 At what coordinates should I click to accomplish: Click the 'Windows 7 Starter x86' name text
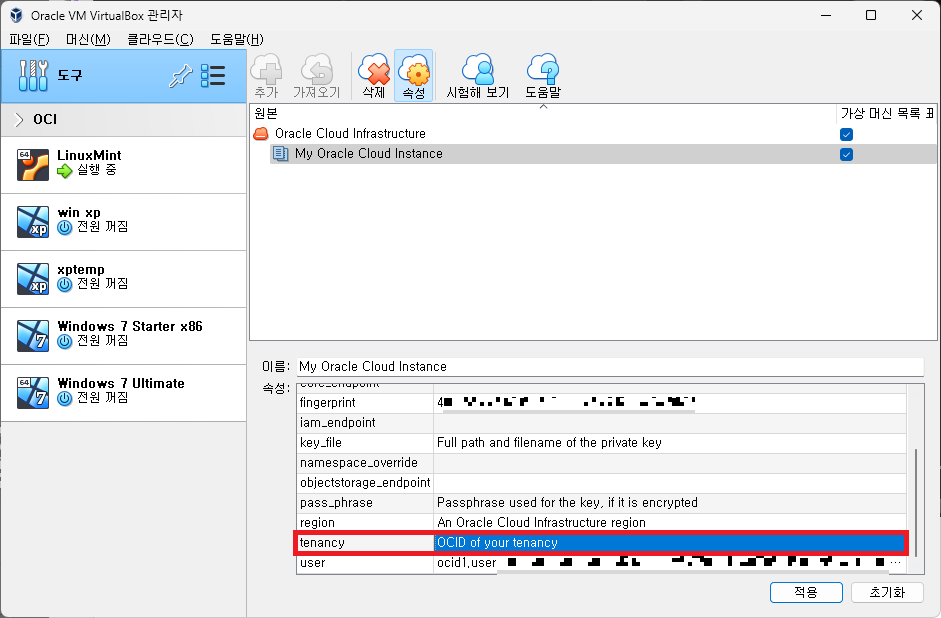[x=130, y=326]
